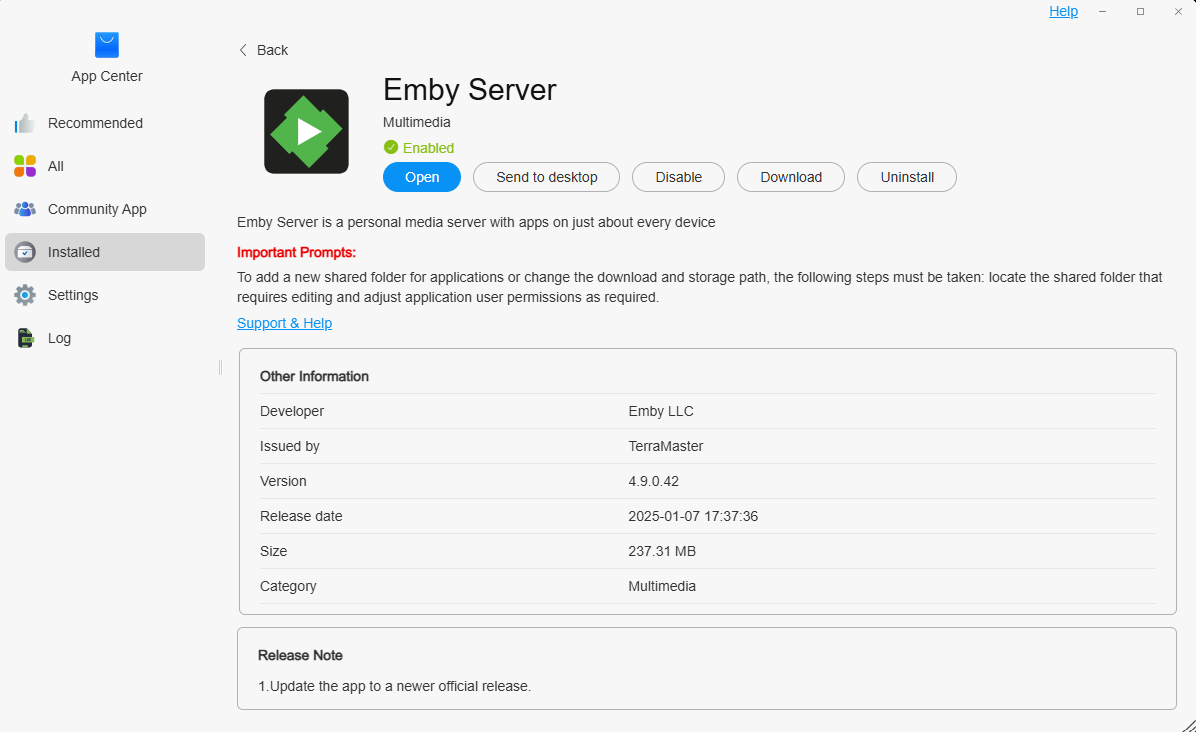Collapse back using the chevron arrow
Image resolution: width=1196 pixels, height=732 pixels.
[x=242, y=49]
